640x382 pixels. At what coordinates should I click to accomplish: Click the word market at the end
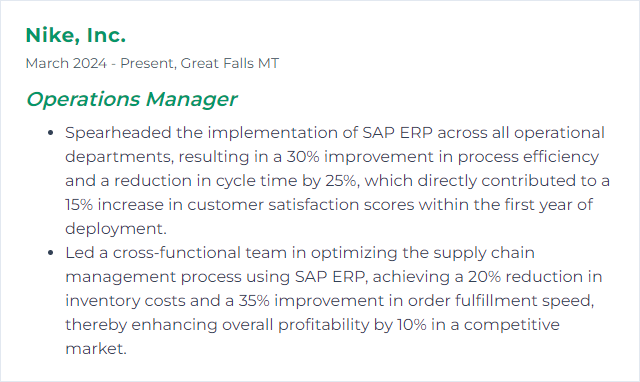tap(95, 349)
